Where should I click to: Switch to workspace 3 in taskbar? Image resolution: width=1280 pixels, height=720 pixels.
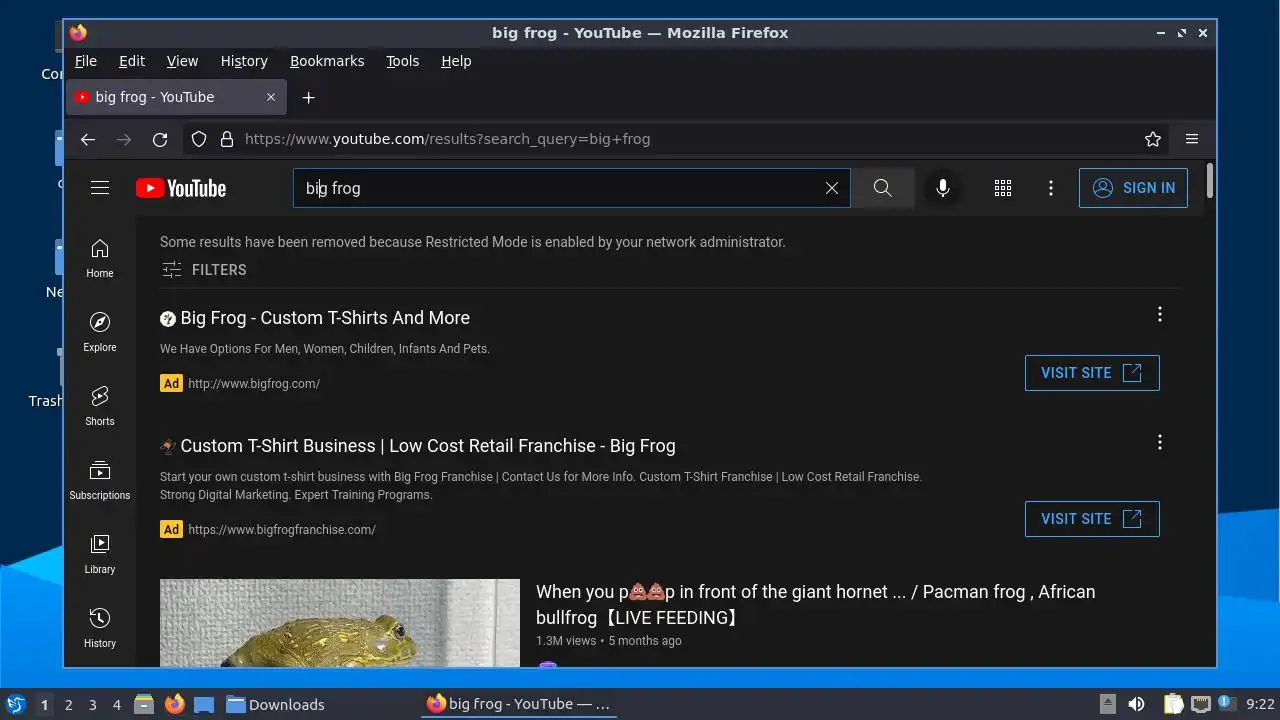[93, 705]
